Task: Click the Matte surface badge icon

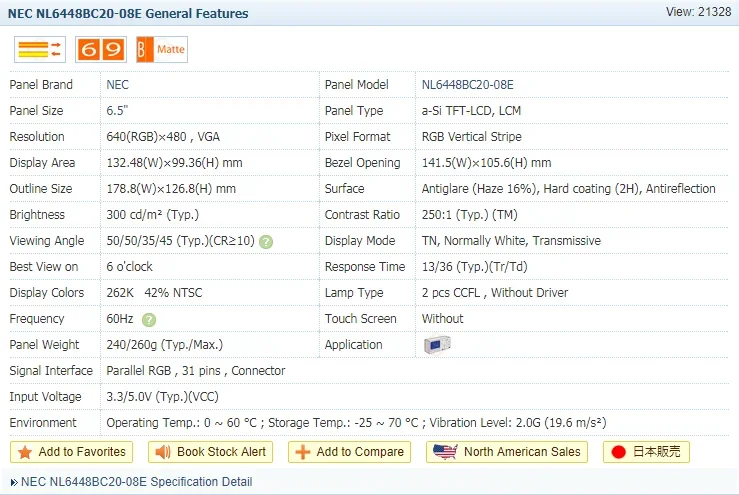Action: (x=162, y=50)
